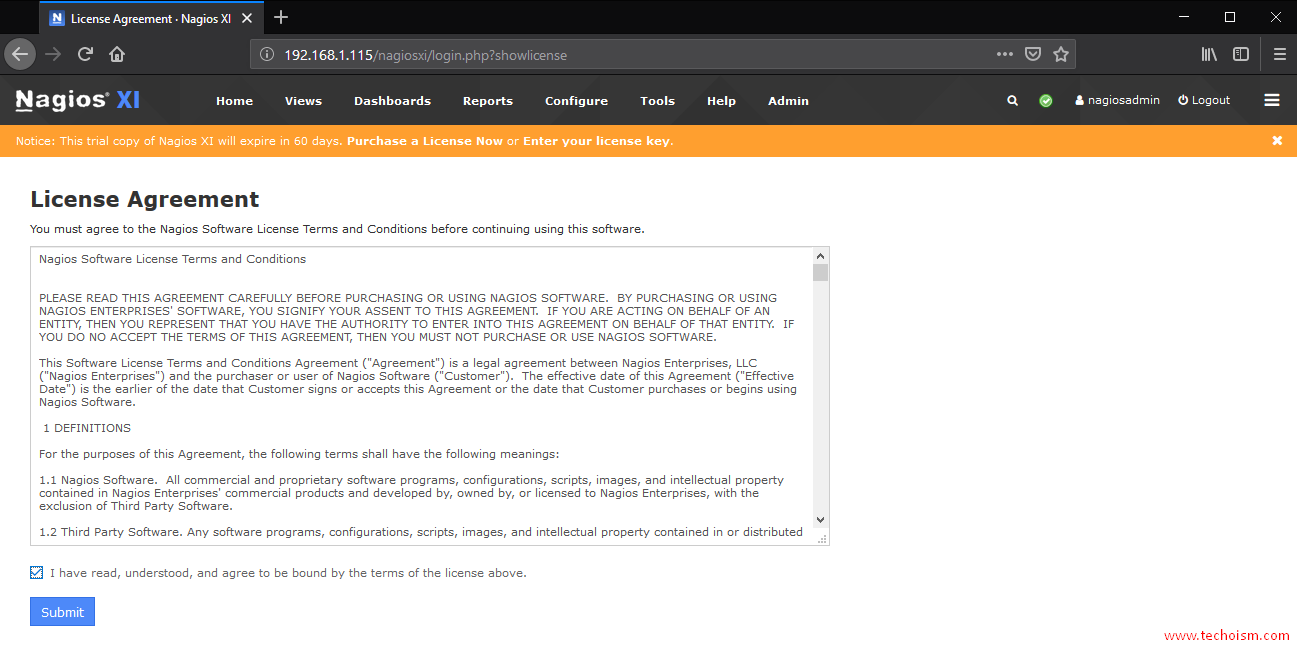Toggle the license agreement checkbox
1297x648 pixels.
point(37,573)
